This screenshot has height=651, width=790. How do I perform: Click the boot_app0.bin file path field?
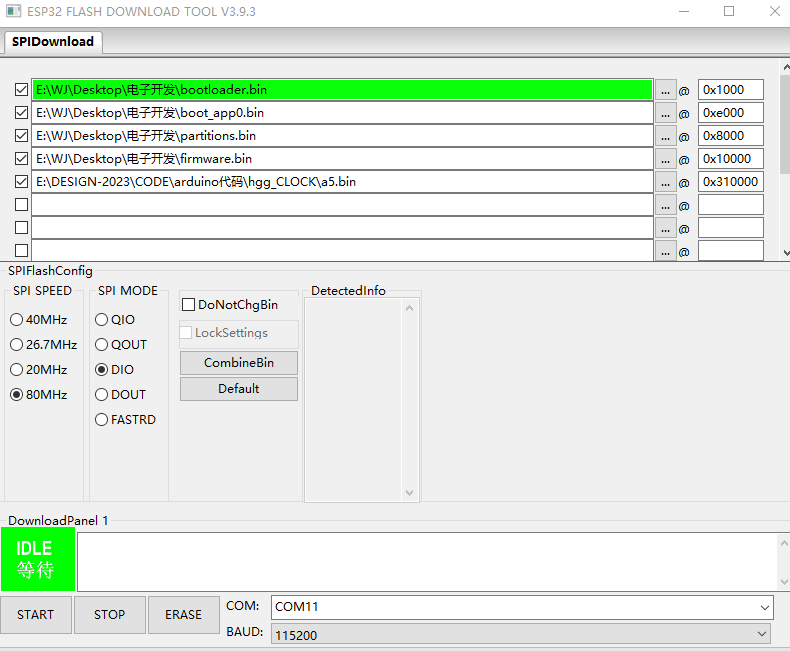343,113
